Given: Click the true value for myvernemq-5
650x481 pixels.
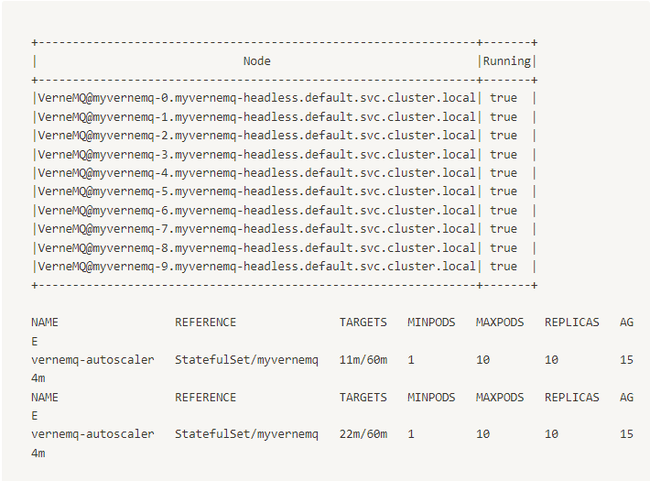Looking at the screenshot, I should (503, 191).
